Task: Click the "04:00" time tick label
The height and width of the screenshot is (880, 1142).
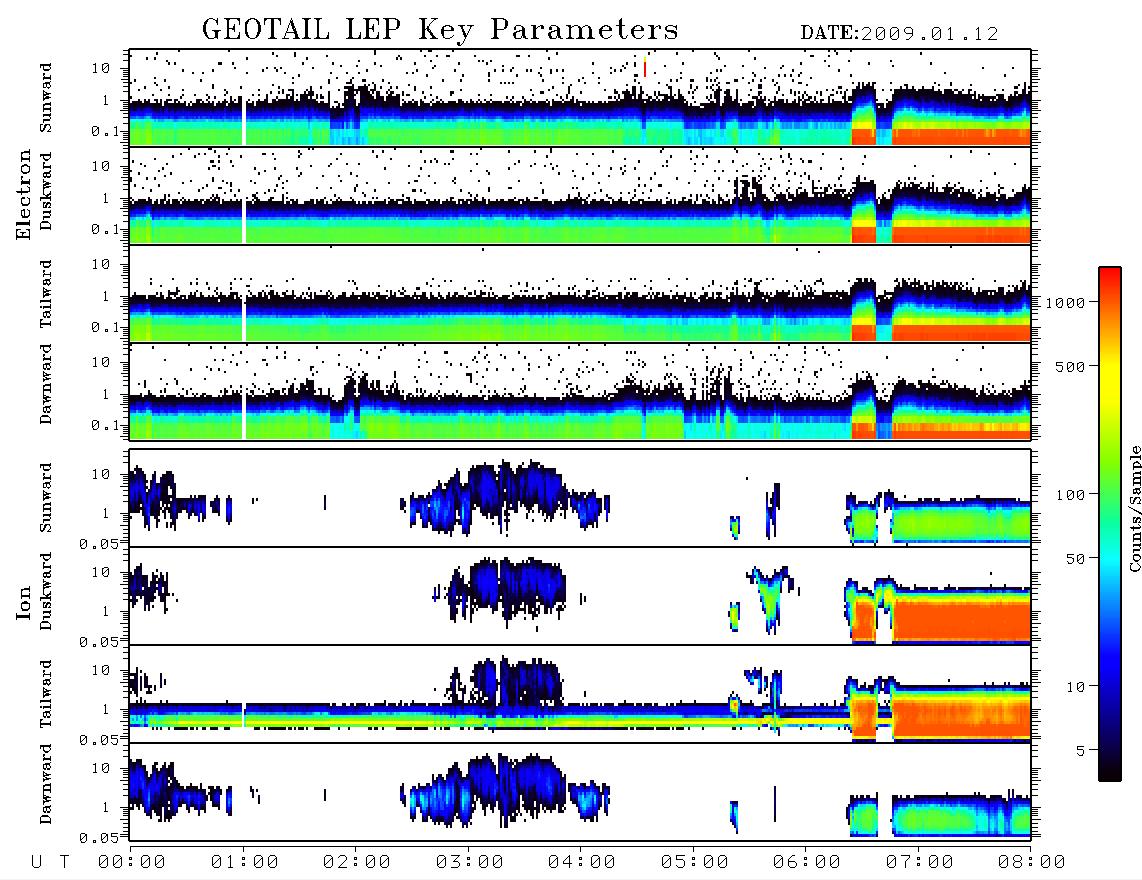Action: (582, 862)
